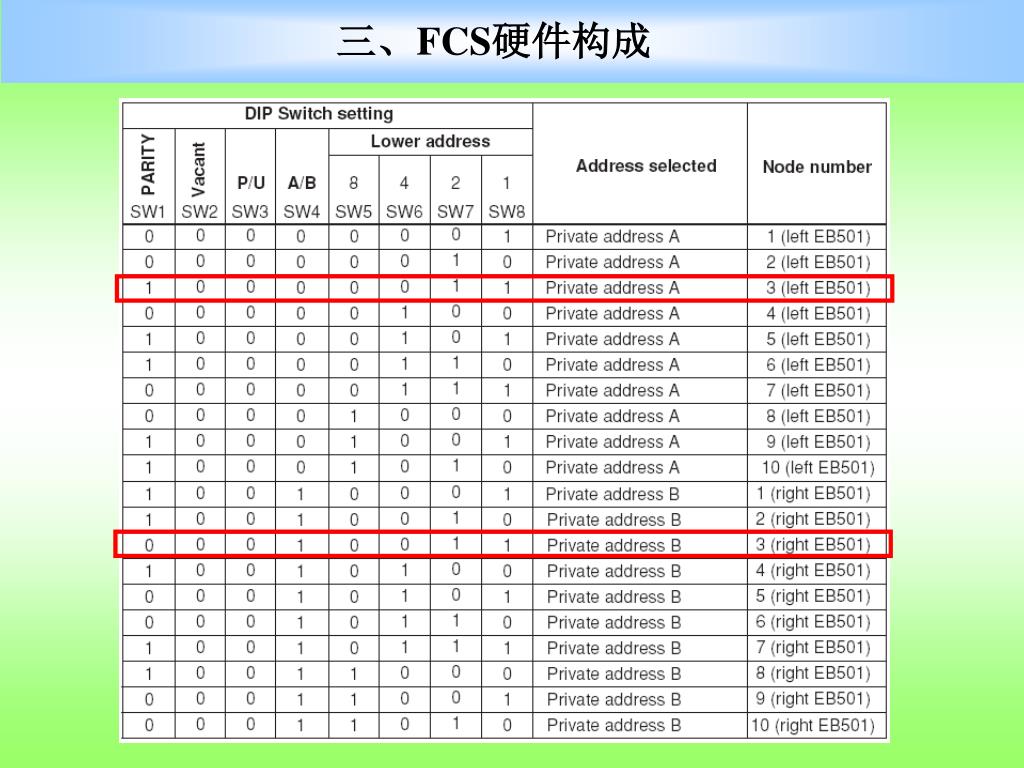This screenshot has width=1024, height=768.
Task: Select node '3 (left EB501)'
Action: pos(818,287)
